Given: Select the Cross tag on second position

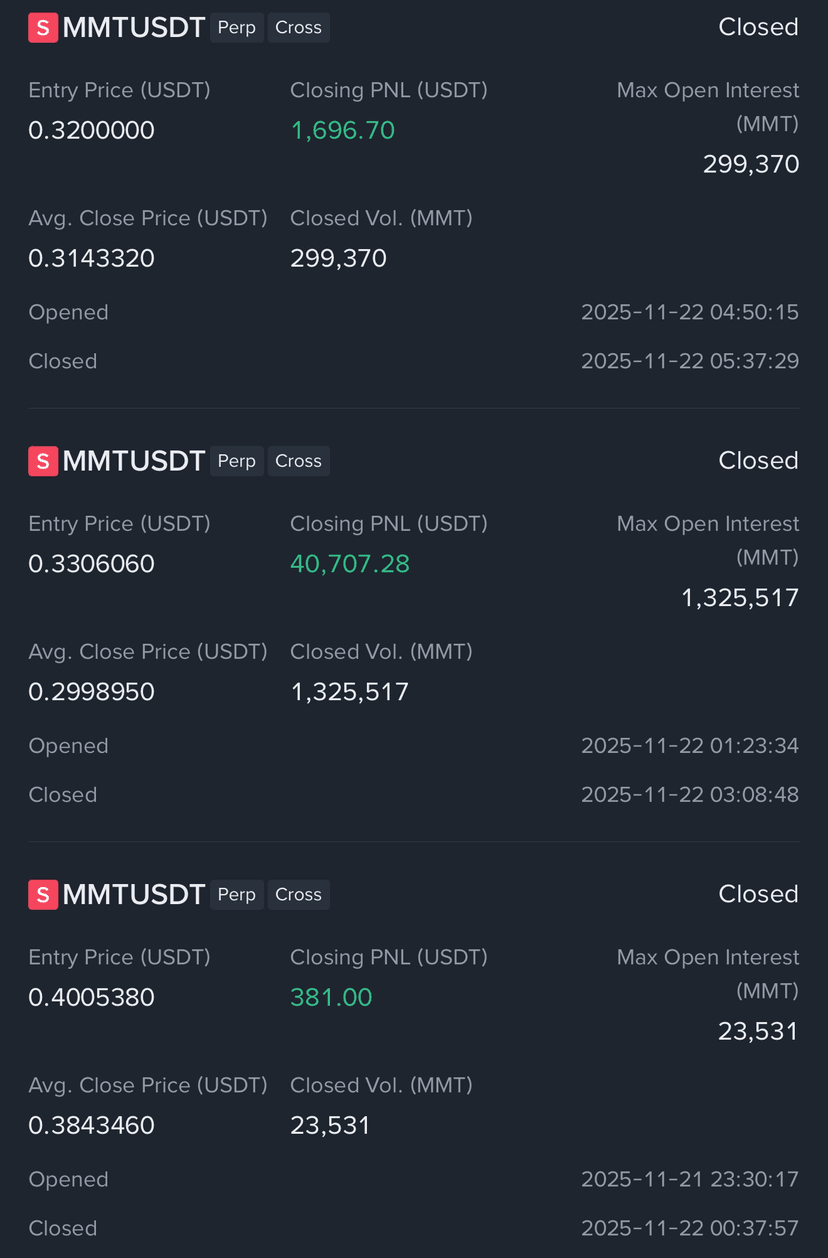Looking at the screenshot, I should (298, 461).
